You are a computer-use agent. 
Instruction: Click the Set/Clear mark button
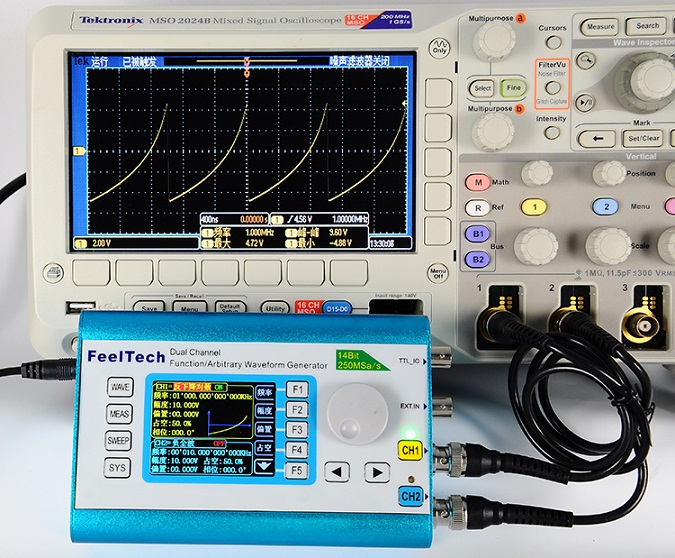644,139
